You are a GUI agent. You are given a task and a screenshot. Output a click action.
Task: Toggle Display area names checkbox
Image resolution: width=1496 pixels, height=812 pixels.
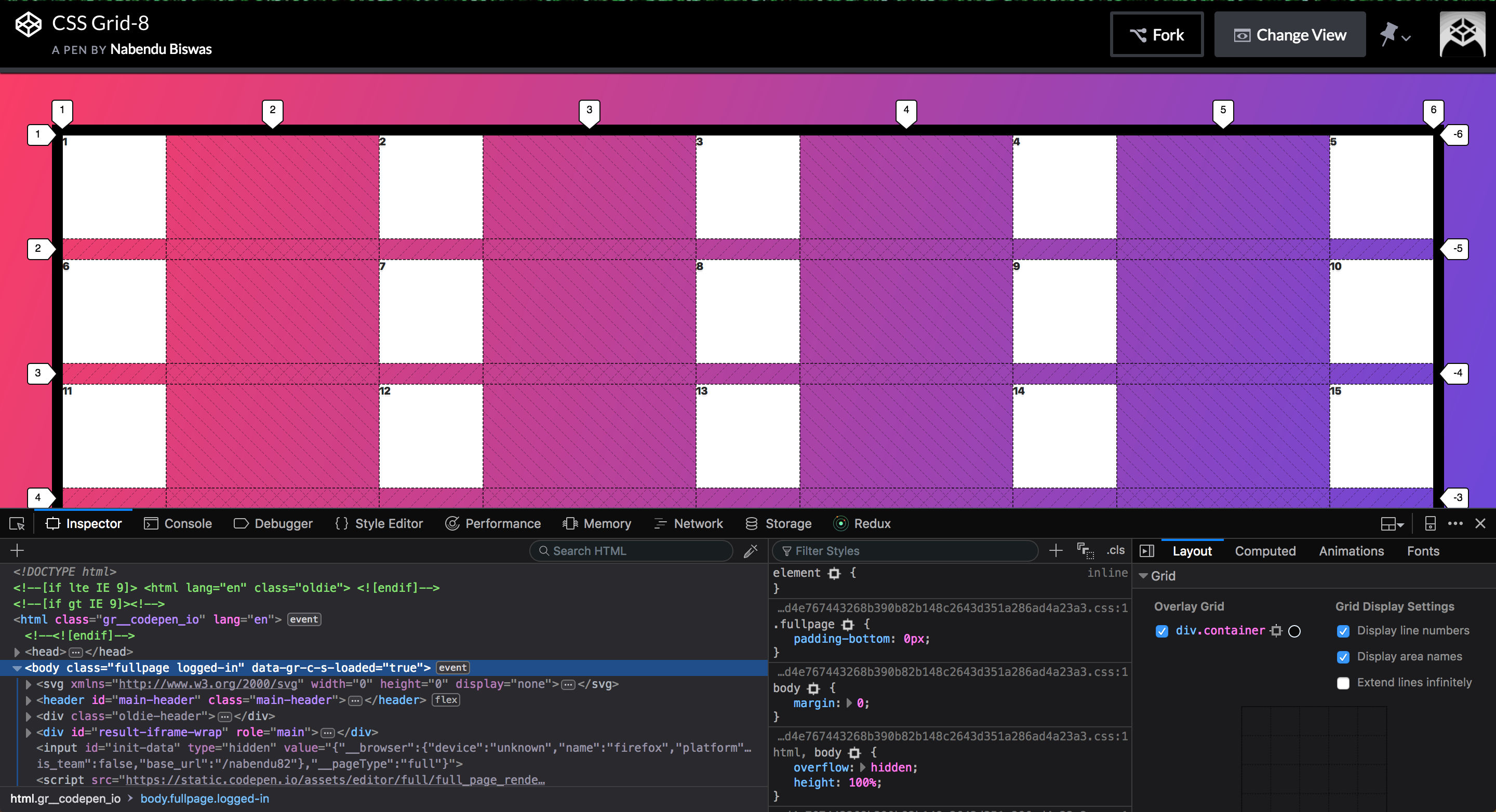click(1343, 657)
